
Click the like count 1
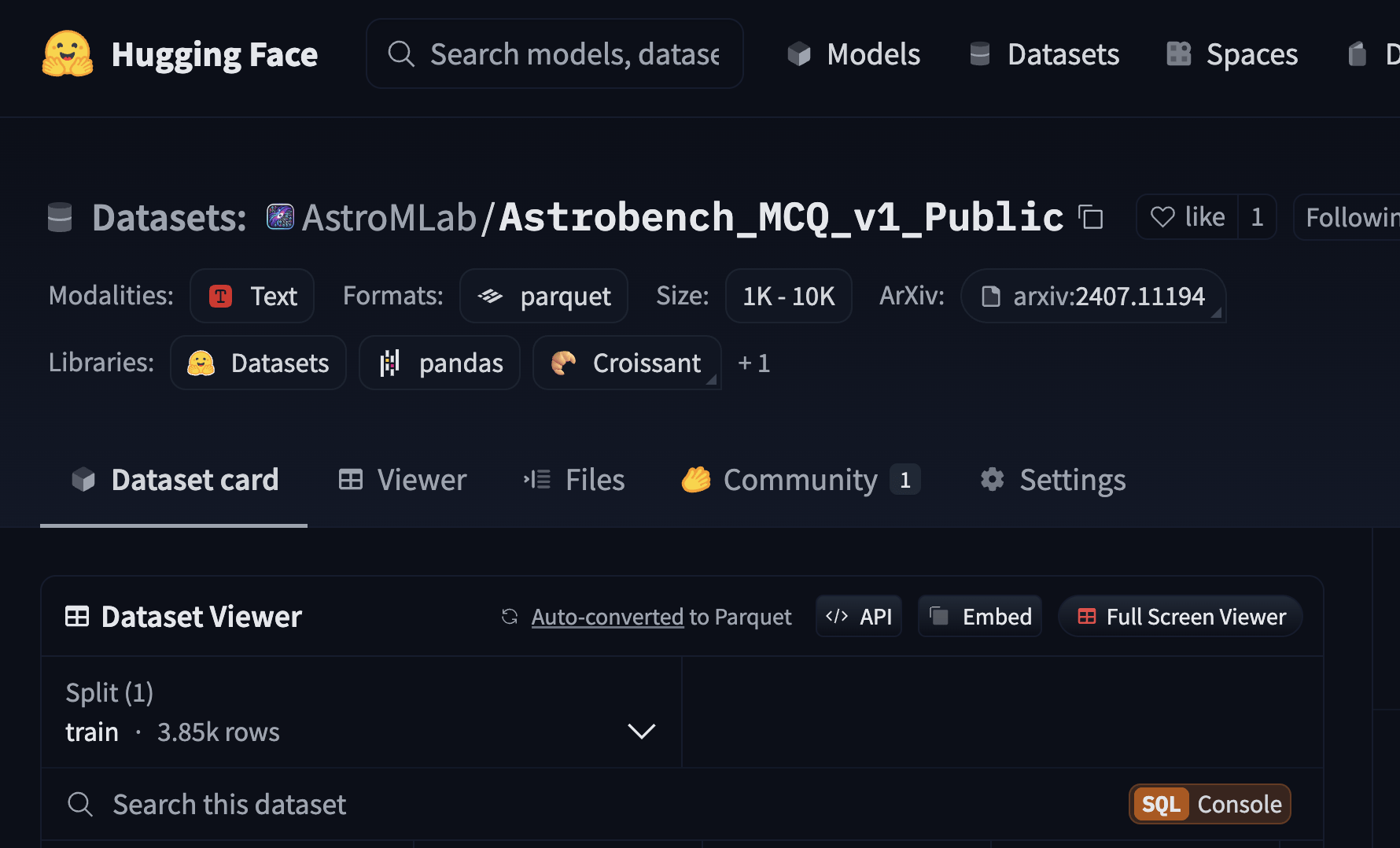(1257, 217)
